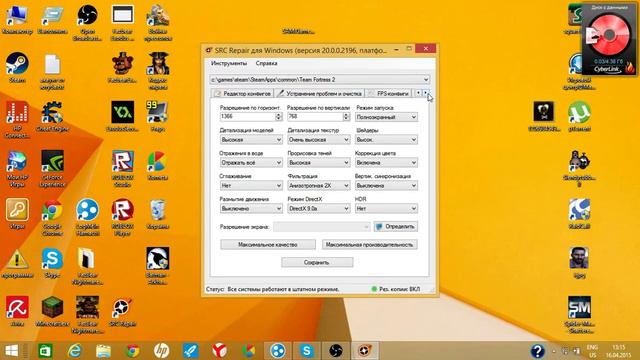
Task: Open the Детализация моделей dropdown
Action: (x=251, y=140)
